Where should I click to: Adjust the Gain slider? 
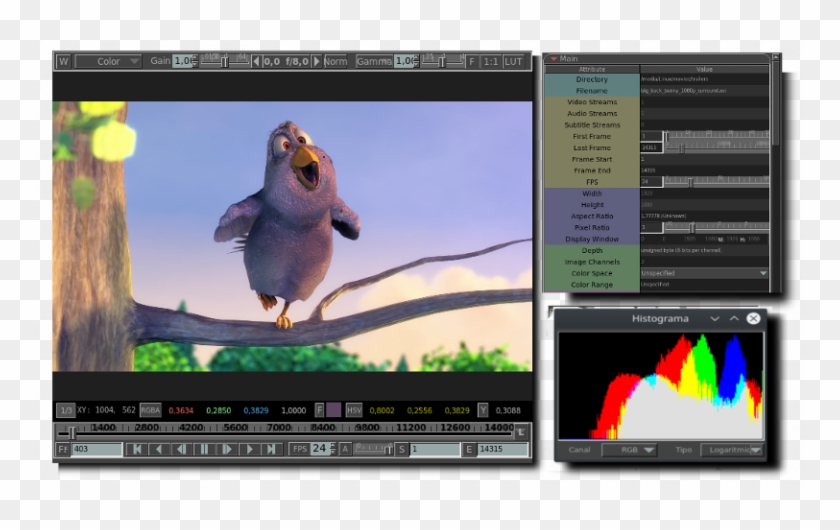(225, 61)
